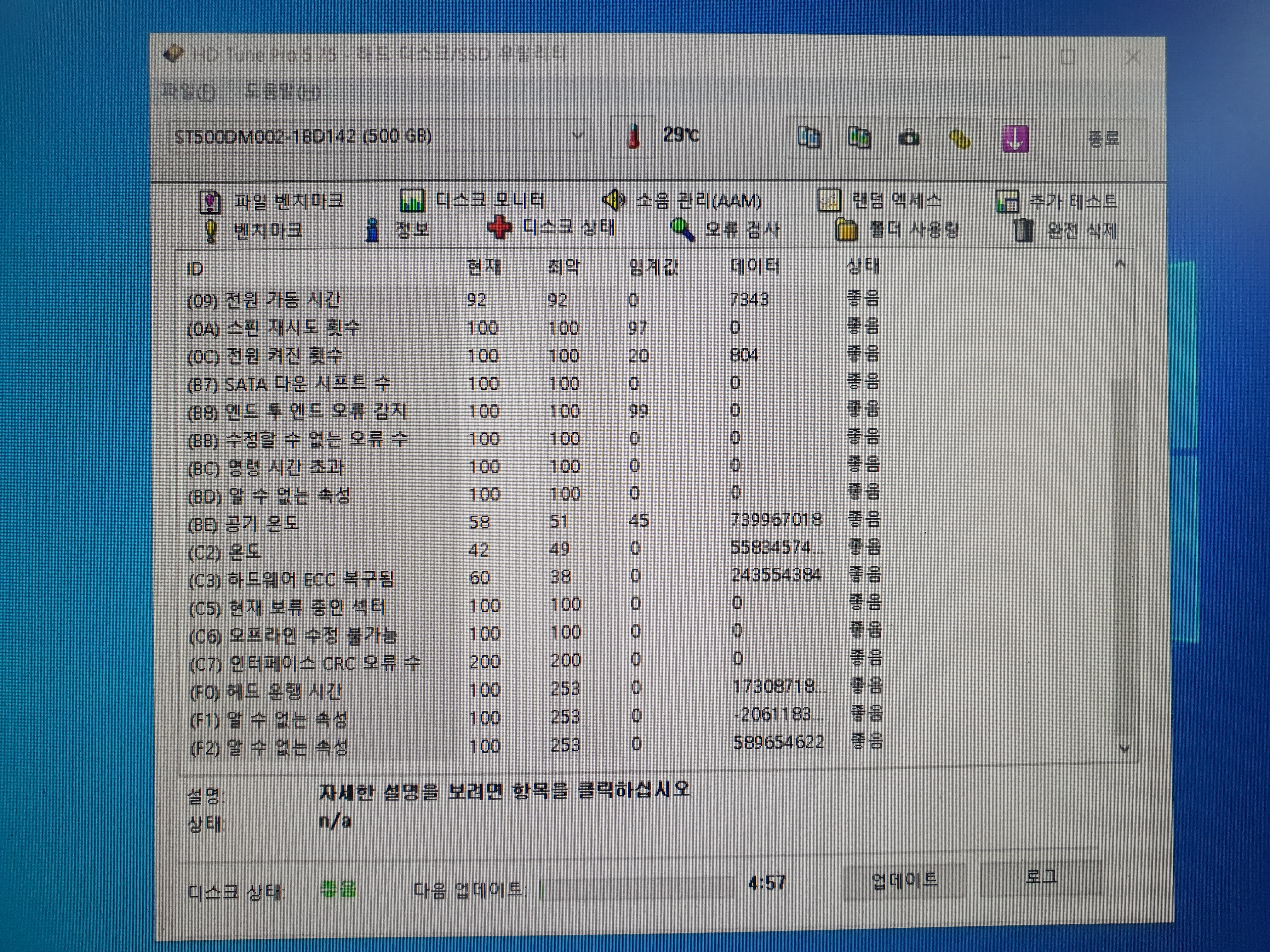
Task: Switch to 디스크 상태 tab
Action: (551, 228)
